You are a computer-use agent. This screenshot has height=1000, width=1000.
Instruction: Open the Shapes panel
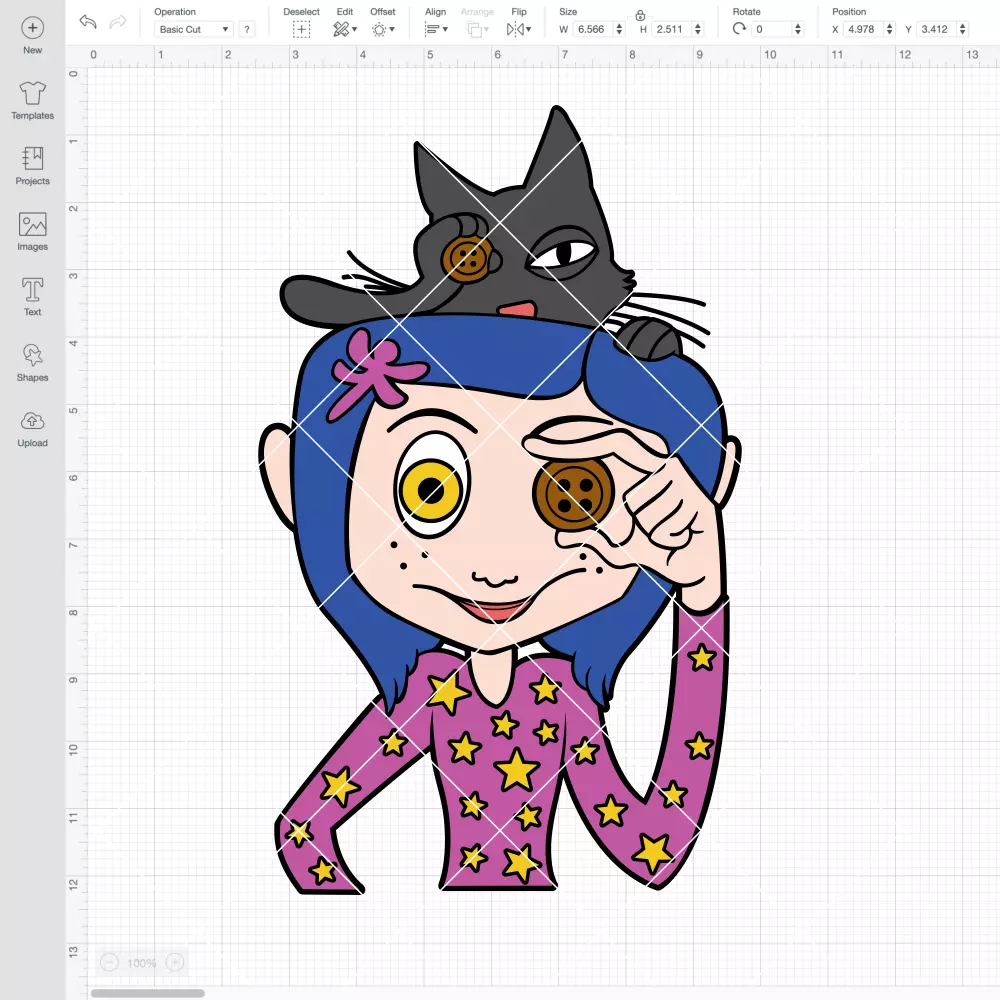point(33,363)
